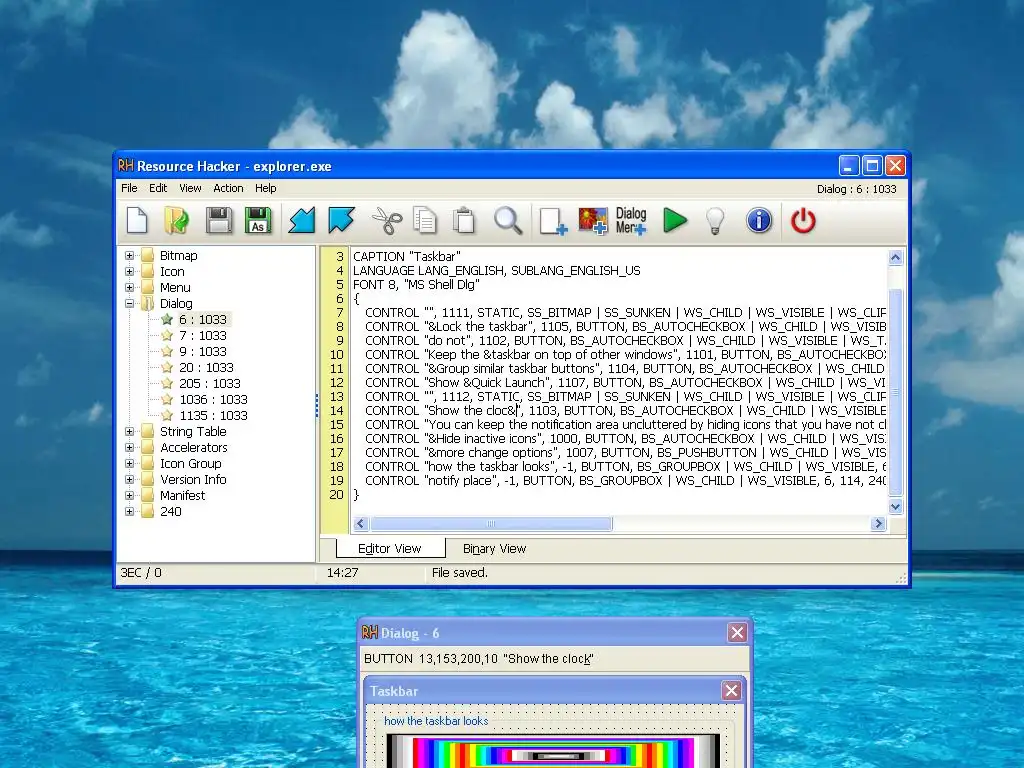Select dialog resource 205 : 1033
Screen dimensions: 1024x768
pos(210,383)
